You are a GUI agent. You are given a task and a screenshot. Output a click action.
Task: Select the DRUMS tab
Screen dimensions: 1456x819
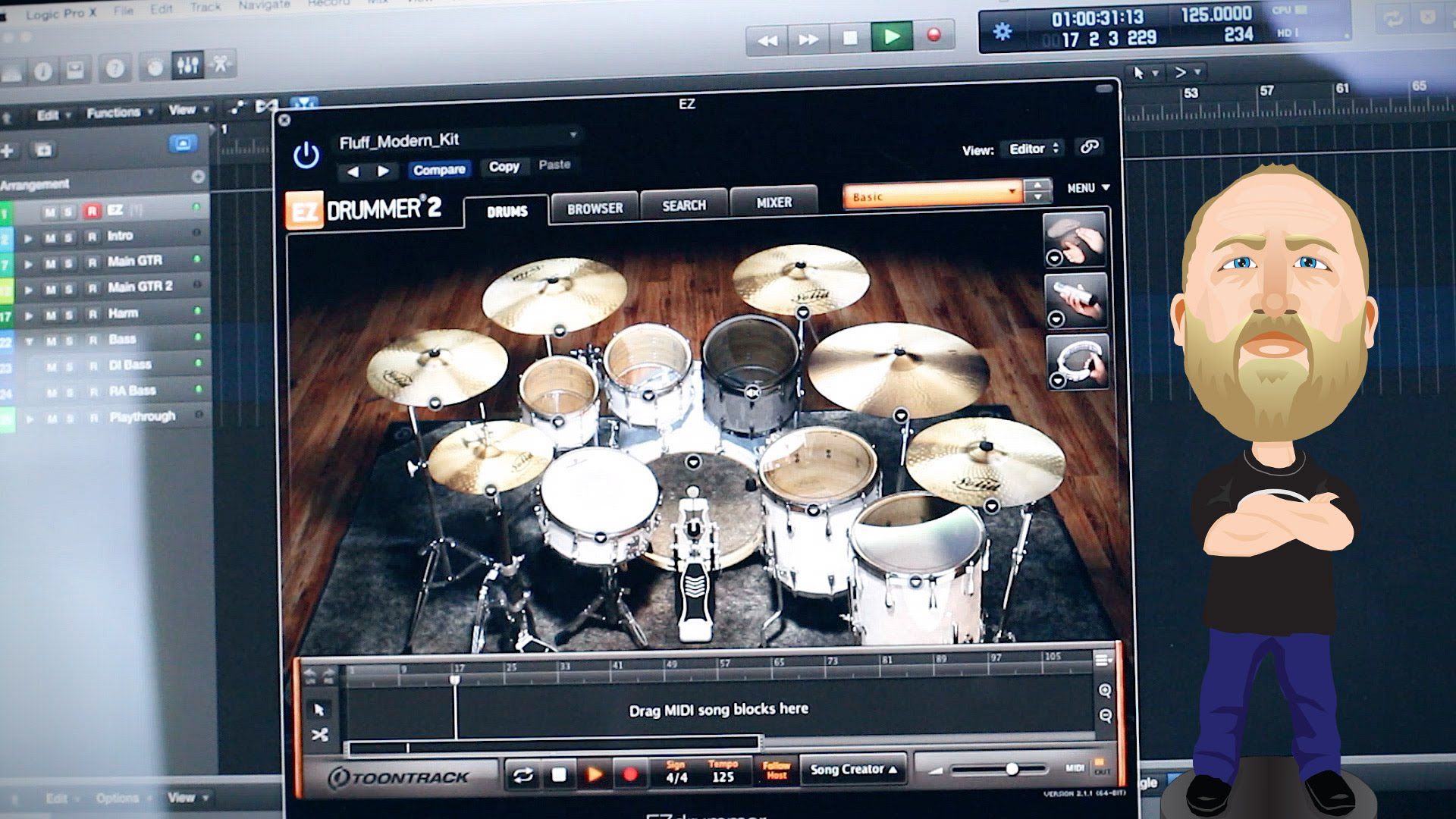tap(507, 212)
